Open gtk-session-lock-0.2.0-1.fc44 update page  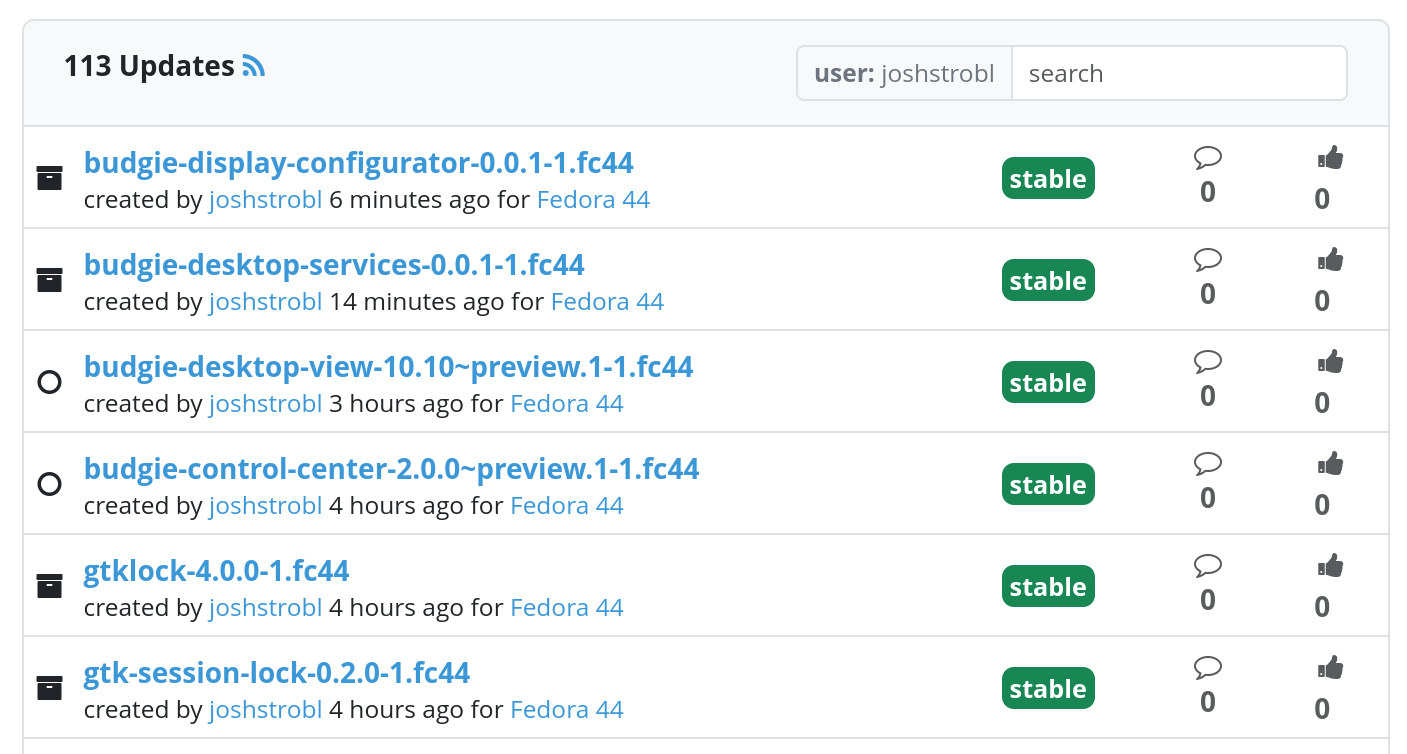click(276, 672)
